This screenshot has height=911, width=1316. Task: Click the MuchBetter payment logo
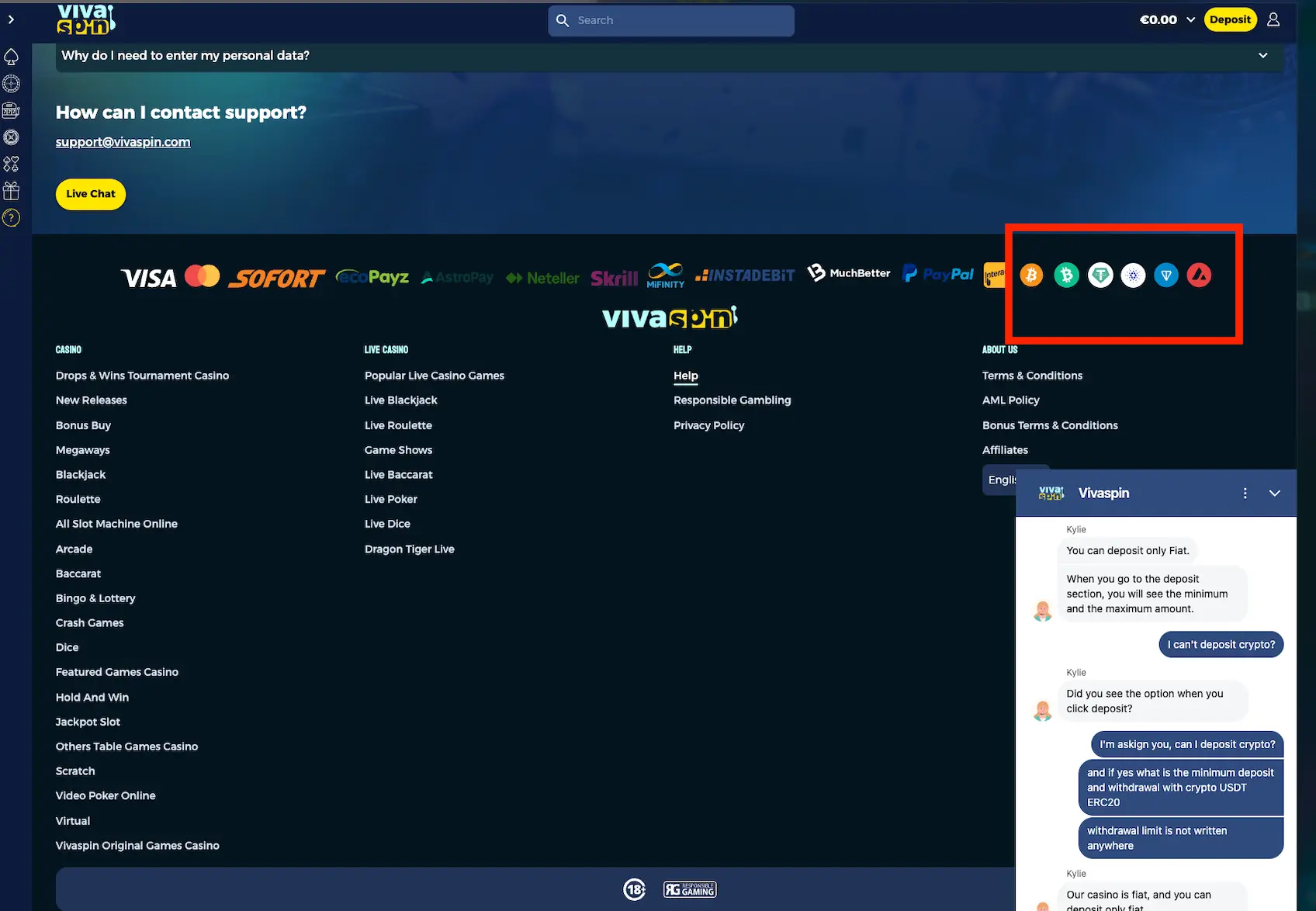(849, 272)
